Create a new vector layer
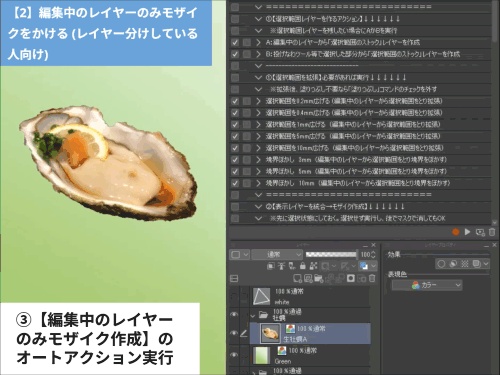500x375 pixels. [x=308, y=278]
